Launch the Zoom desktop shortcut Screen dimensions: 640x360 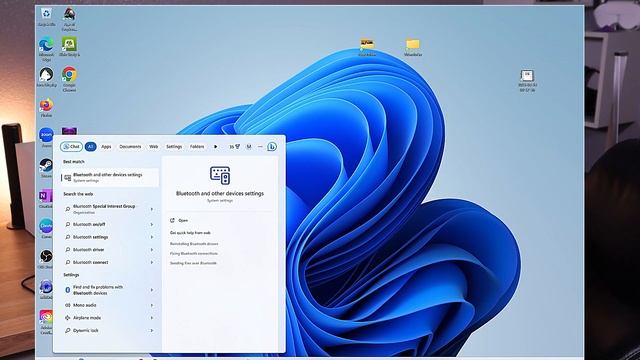46,138
